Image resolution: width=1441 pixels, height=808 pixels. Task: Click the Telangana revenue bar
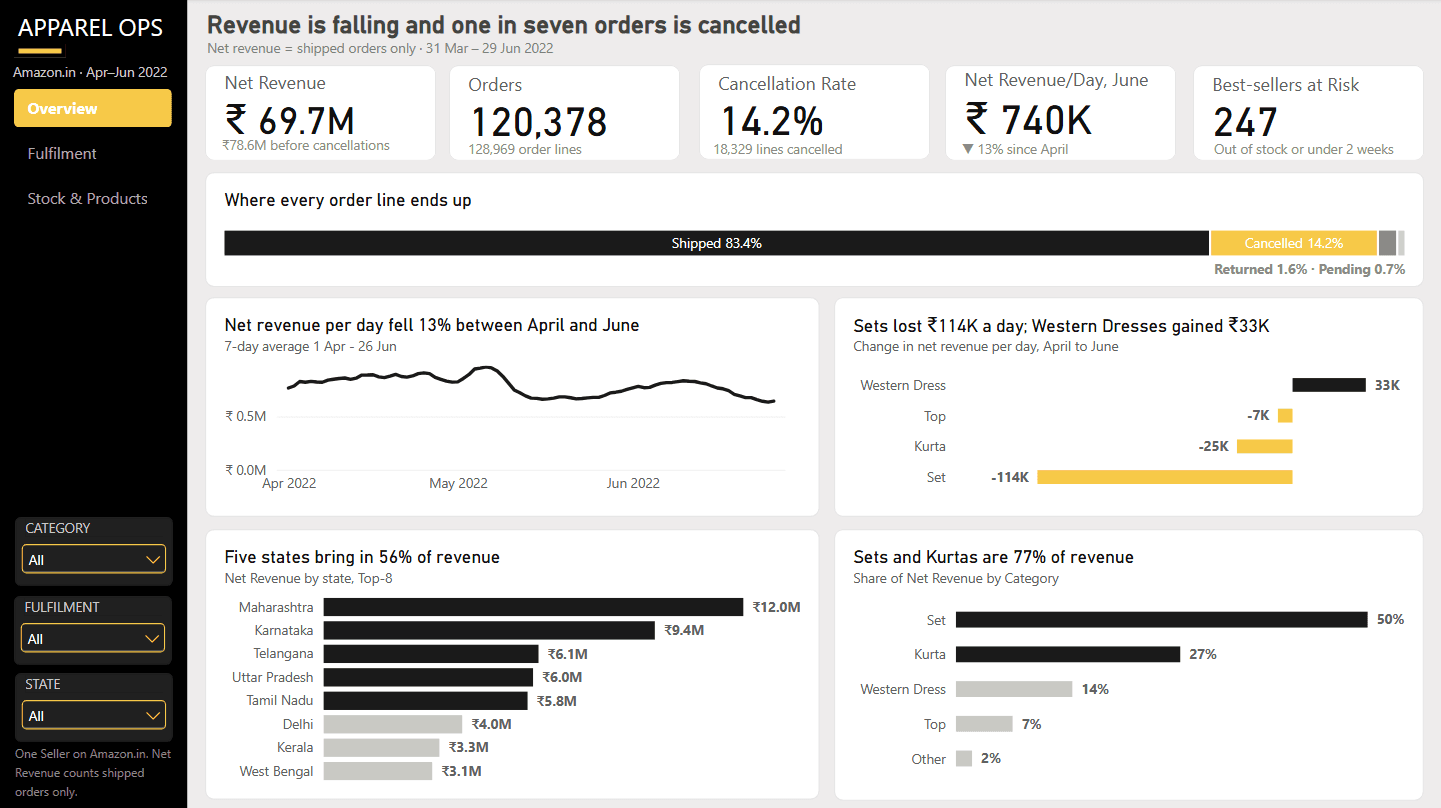pos(431,654)
